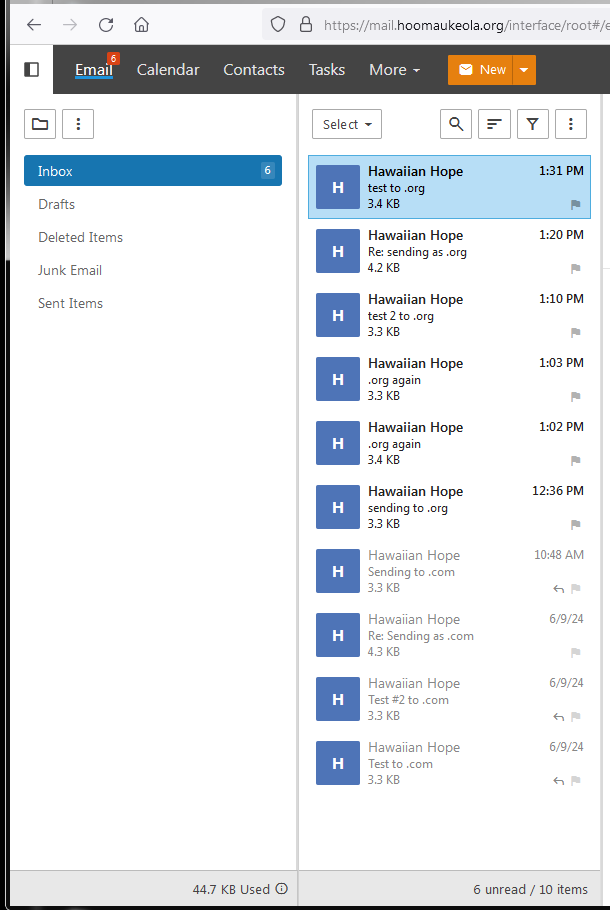Click the new folder icon

click(40, 124)
